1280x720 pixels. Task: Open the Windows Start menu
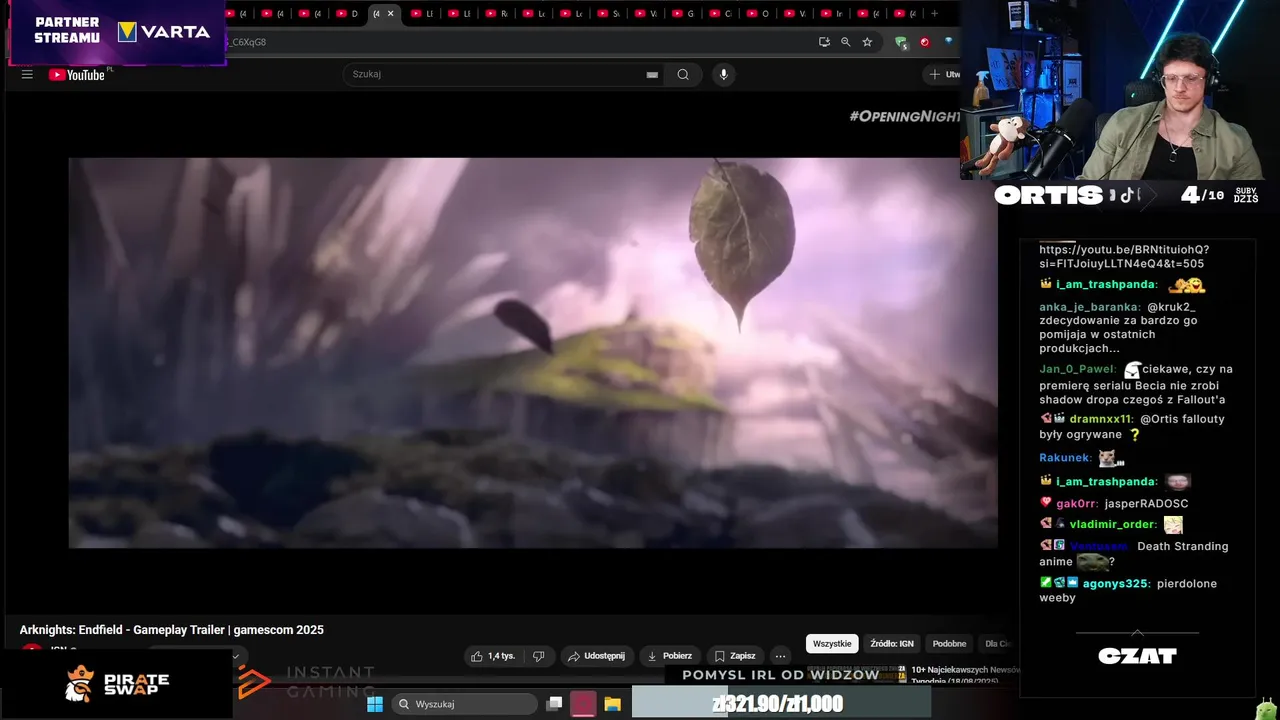point(375,704)
